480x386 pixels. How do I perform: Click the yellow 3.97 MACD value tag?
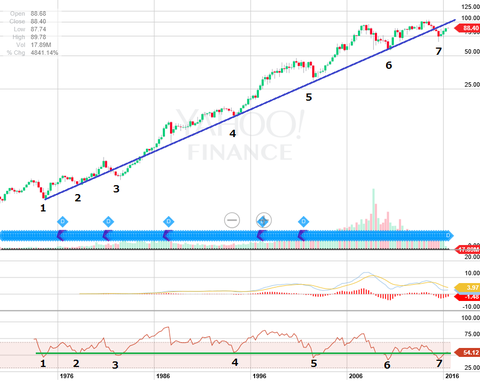[468, 288]
